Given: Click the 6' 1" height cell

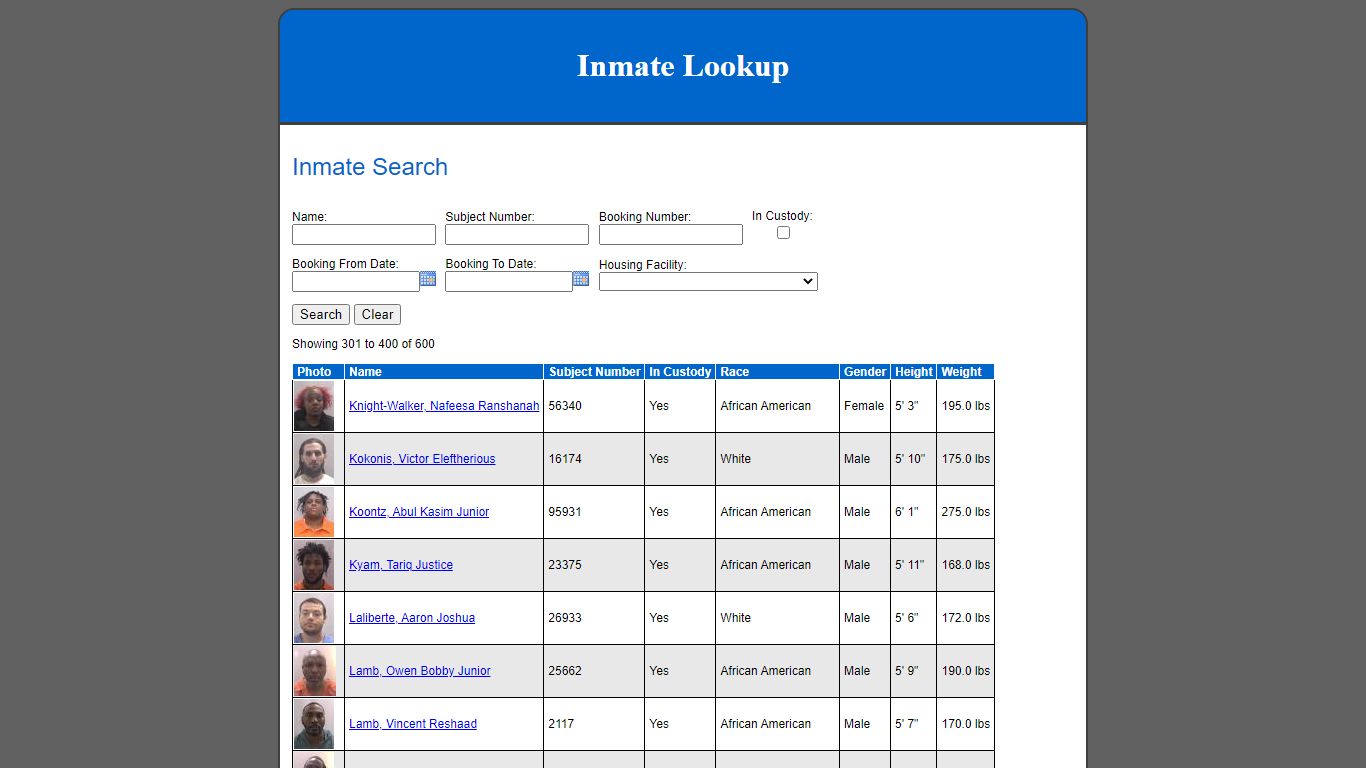Looking at the screenshot, I should click(913, 512).
